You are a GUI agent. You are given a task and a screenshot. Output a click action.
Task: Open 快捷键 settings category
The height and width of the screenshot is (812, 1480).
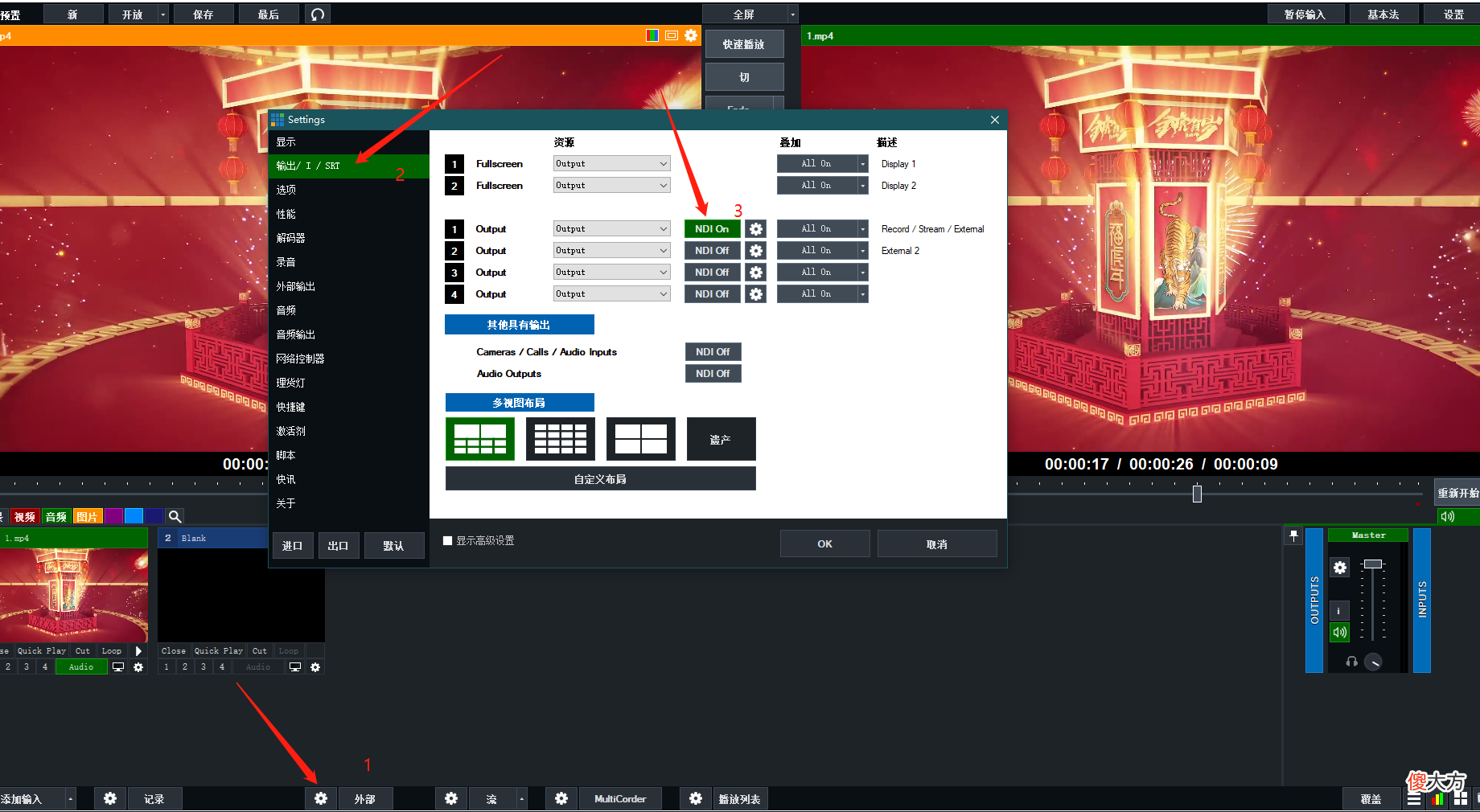[x=348, y=407]
